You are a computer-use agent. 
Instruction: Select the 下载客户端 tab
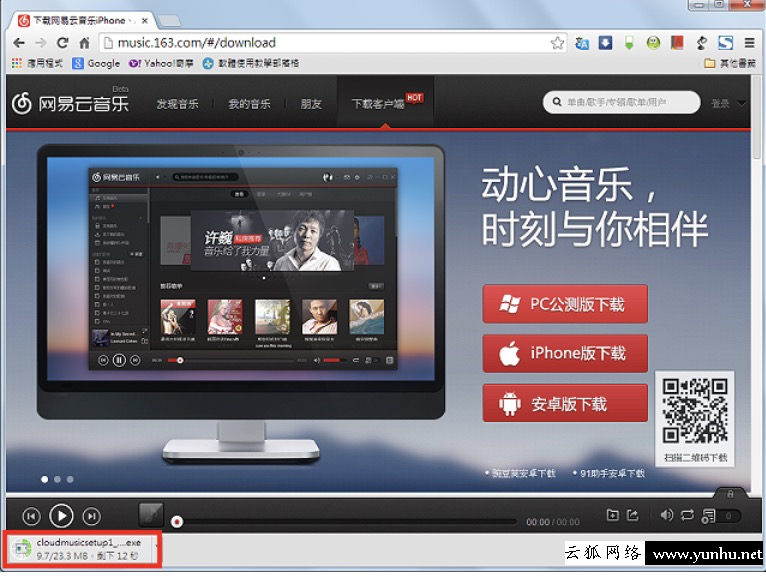click(385, 103)
